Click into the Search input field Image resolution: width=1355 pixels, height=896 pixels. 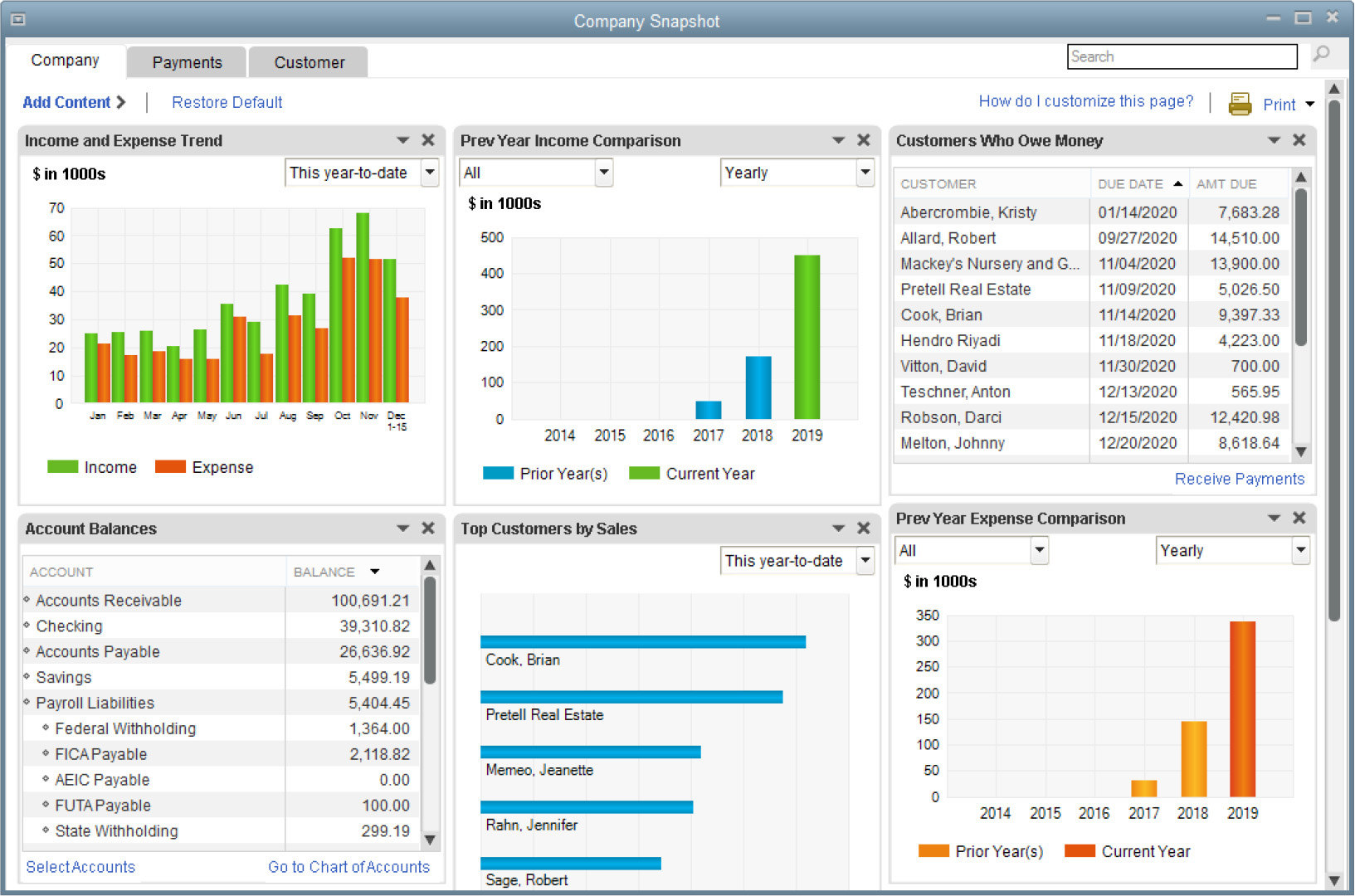(x=1182, y=56)
